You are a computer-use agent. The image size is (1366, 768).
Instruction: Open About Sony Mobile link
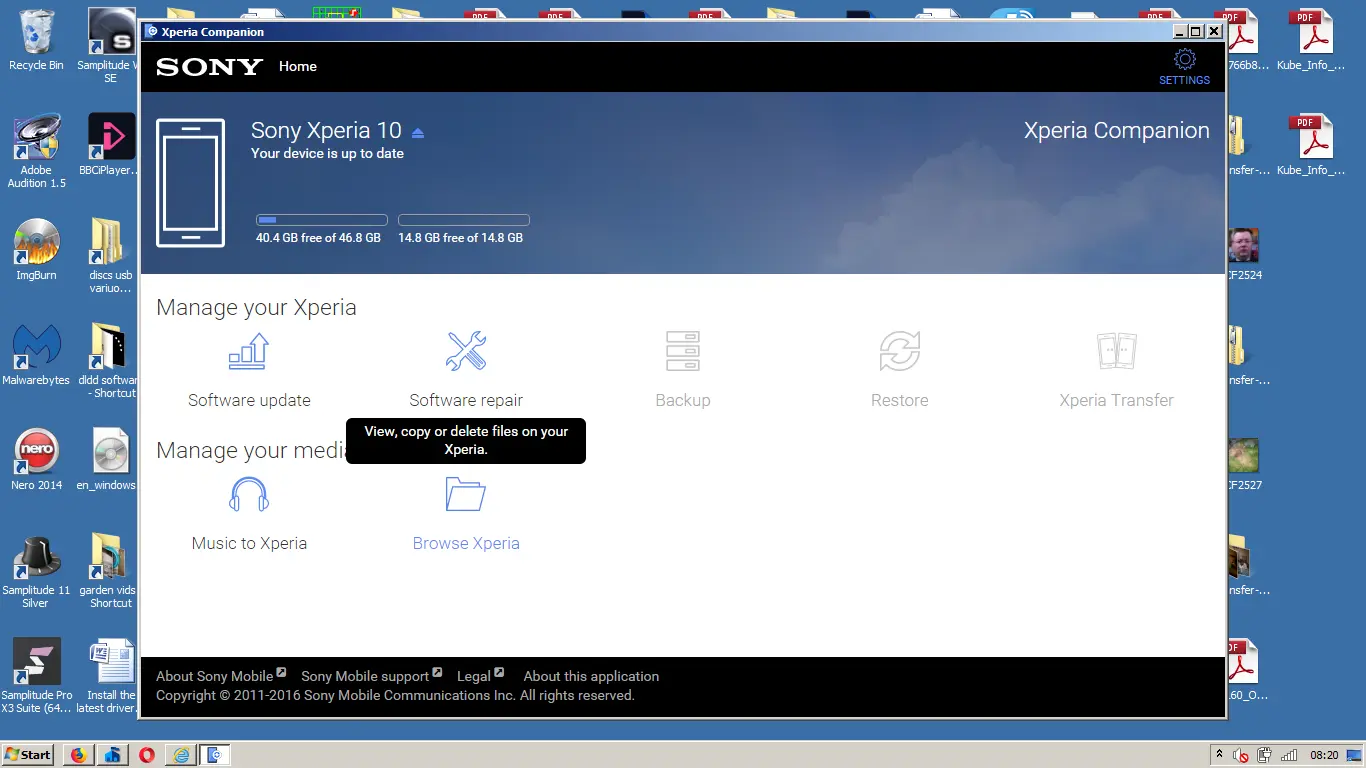tap(215, 676)
